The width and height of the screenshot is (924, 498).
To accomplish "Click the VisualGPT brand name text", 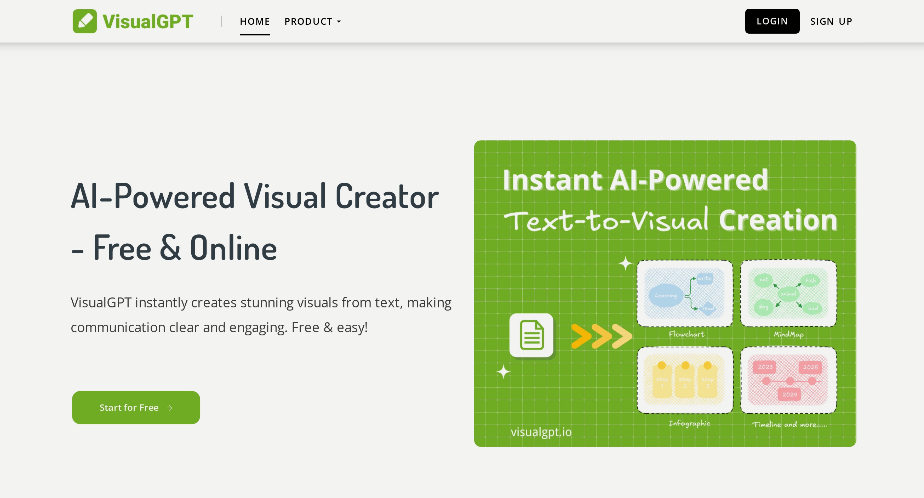I will pos(147,22).
